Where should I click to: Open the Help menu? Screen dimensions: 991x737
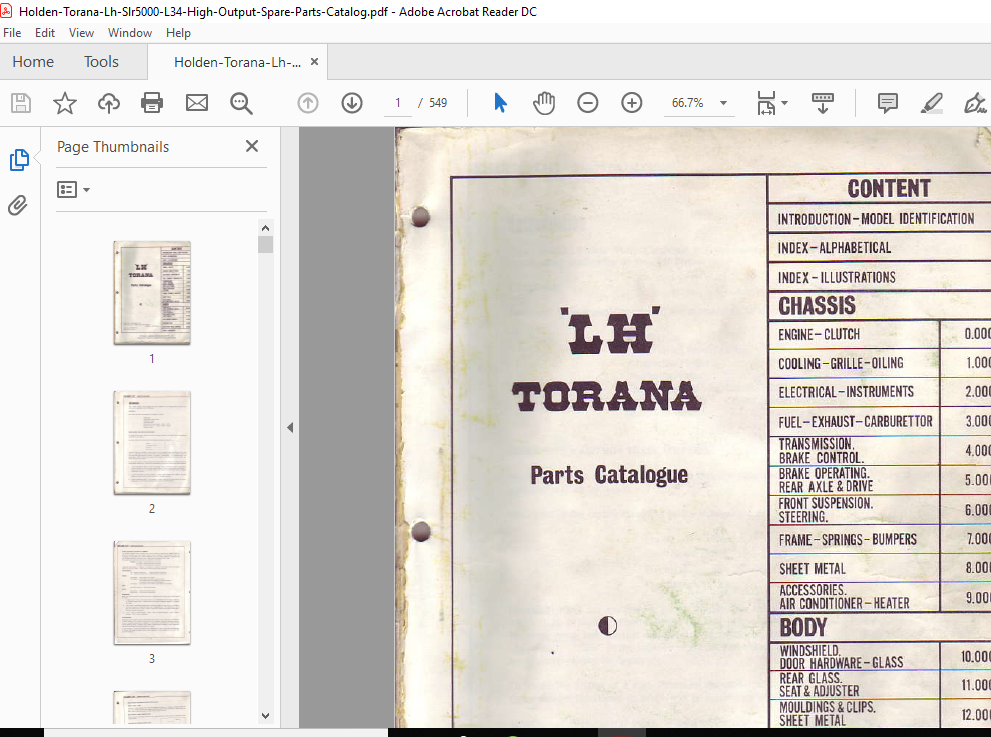point(178,33)
